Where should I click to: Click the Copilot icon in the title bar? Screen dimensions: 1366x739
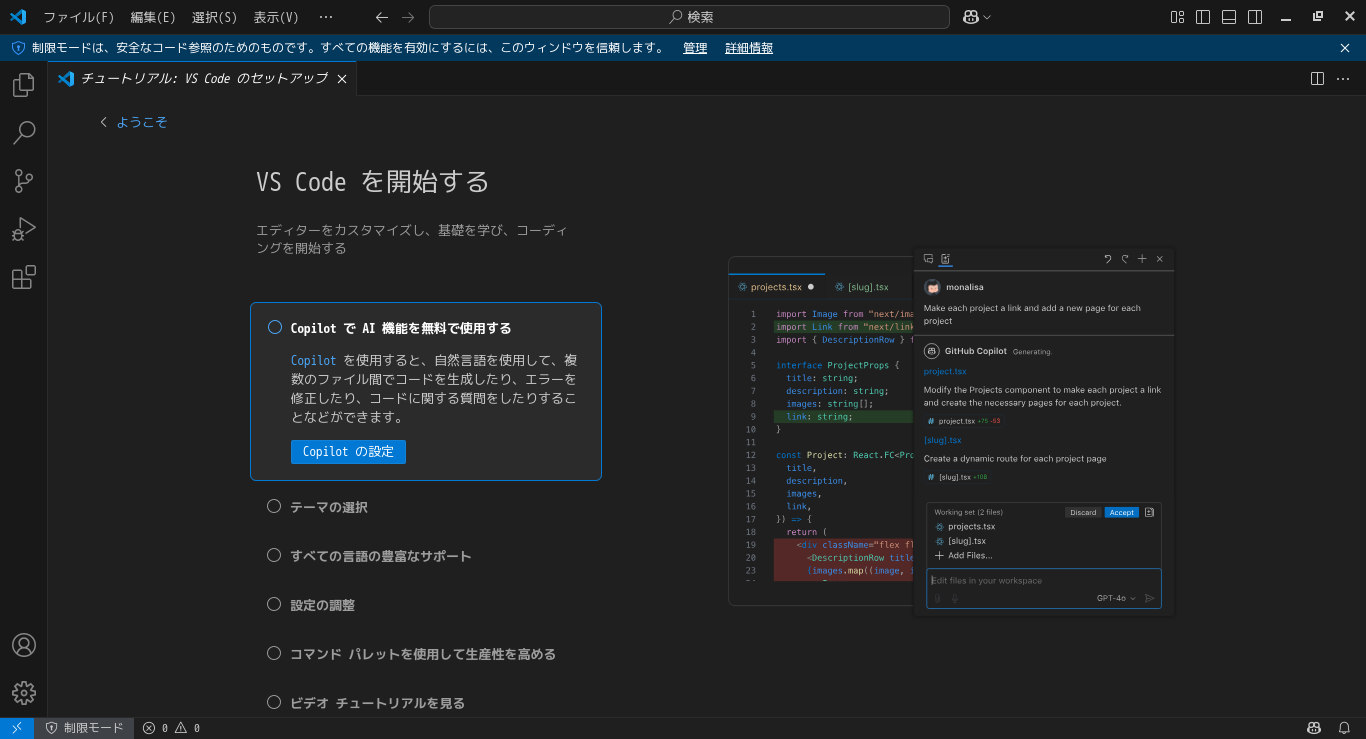[x=970, y=17]
